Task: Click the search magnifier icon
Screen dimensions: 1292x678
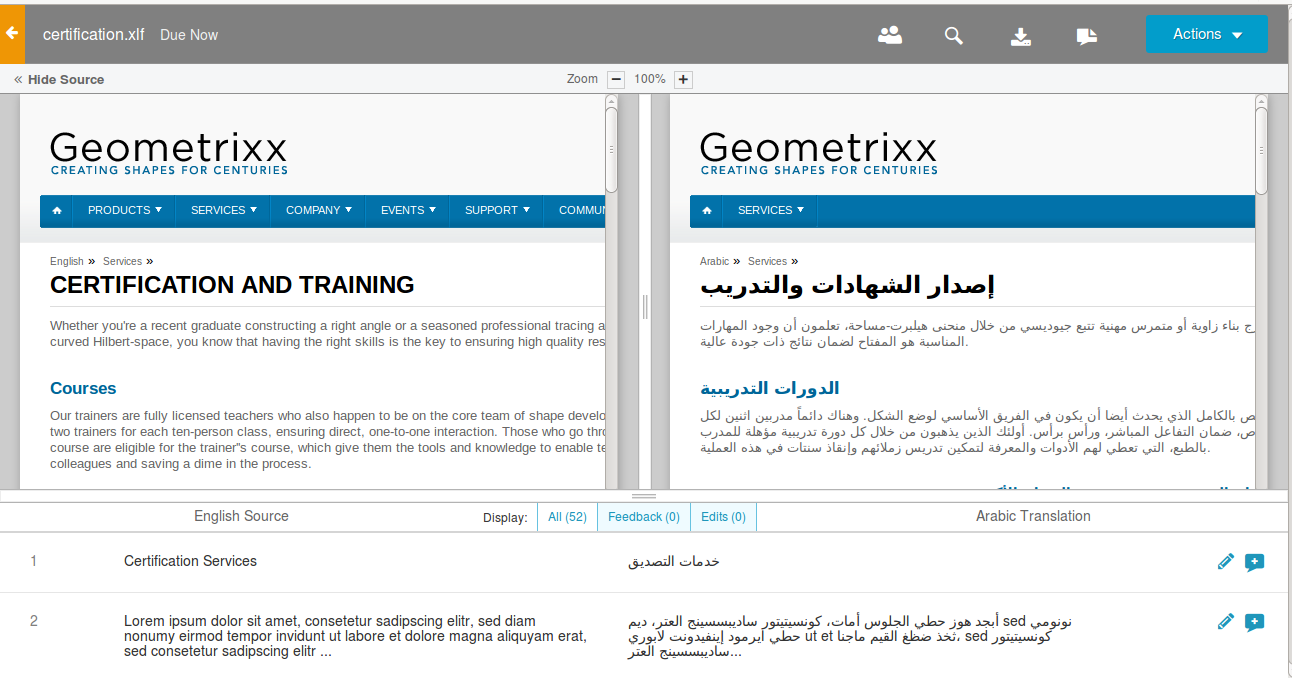Action: tap(954, 36)
